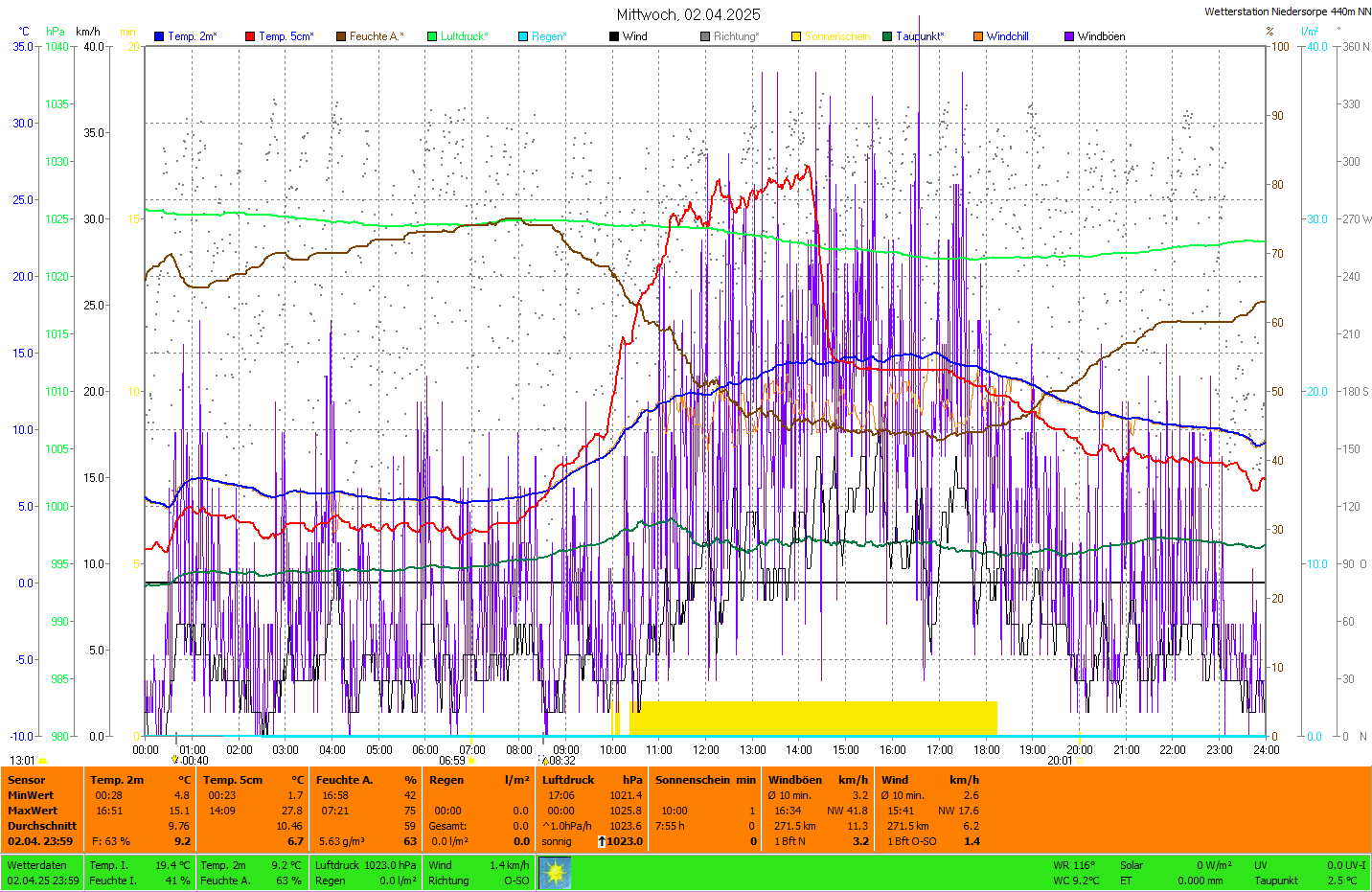
Task: Click the orange Windchill legend square
Action: [978, 36]
